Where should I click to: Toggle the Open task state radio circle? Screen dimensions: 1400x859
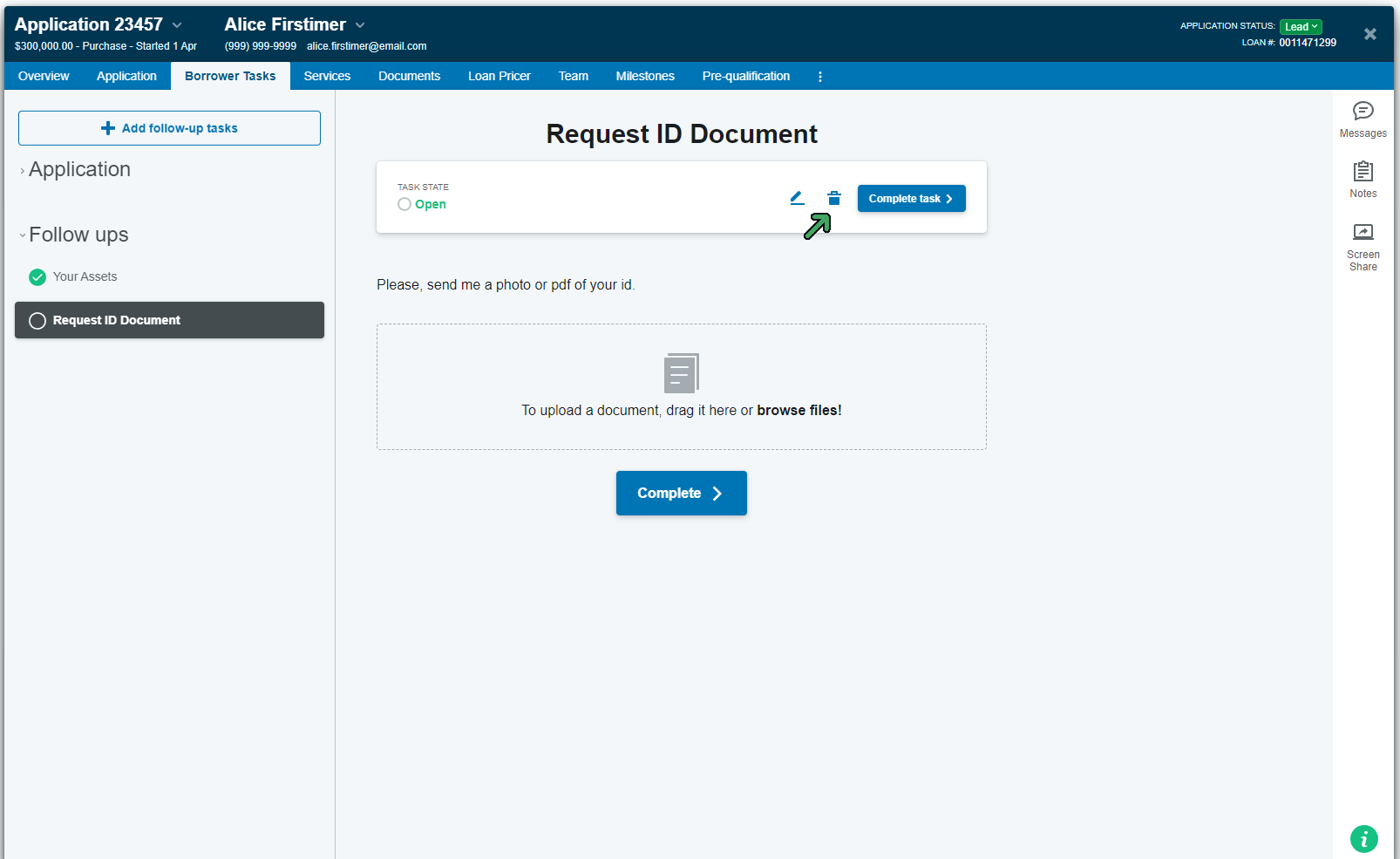(x=404, y=204)
